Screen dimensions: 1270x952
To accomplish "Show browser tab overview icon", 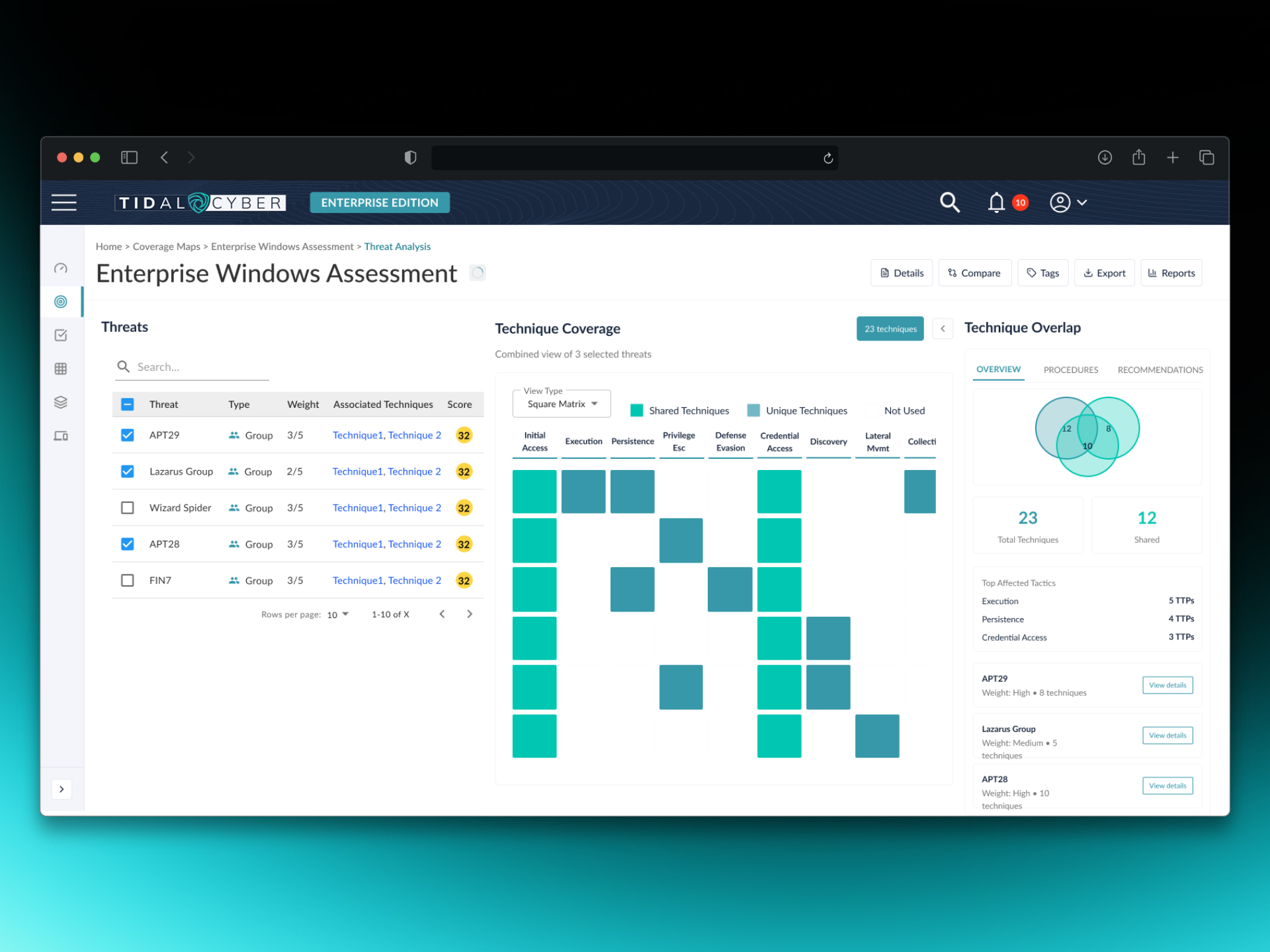I will coord(1206,157).
